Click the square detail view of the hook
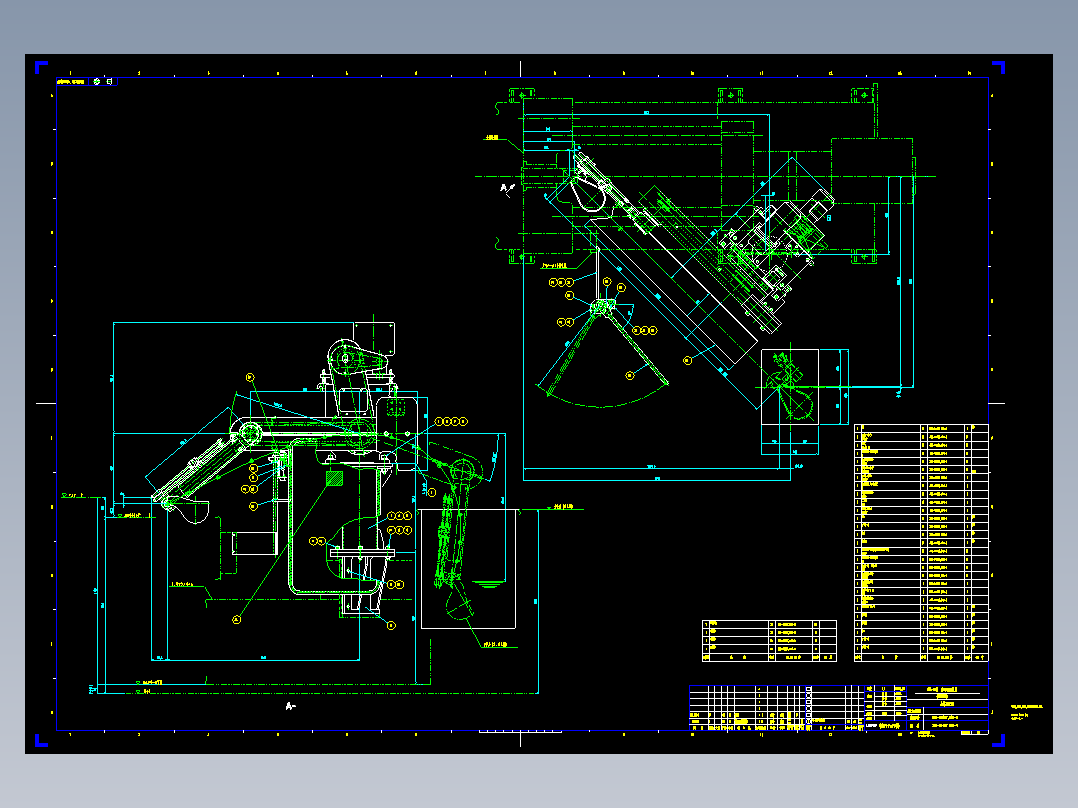This screenshot has height=808, width=1078. (790, 388)
